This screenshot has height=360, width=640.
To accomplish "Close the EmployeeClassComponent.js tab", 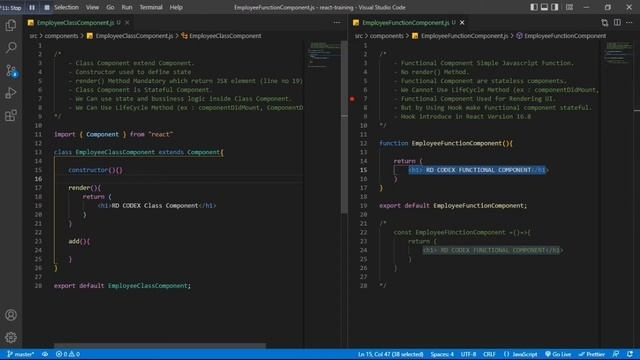I will coord(127,23).
